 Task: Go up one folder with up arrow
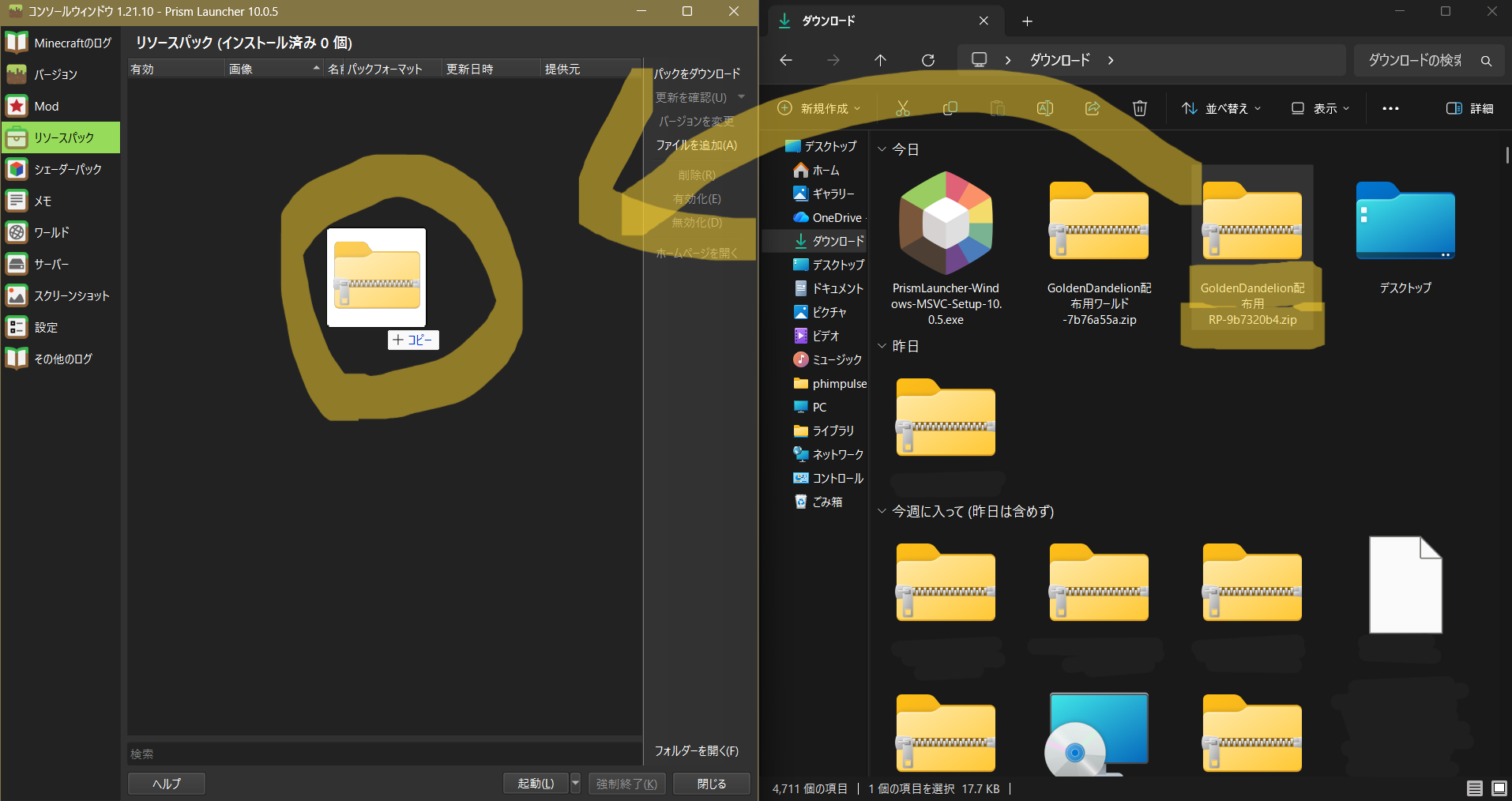pos(881,60)
